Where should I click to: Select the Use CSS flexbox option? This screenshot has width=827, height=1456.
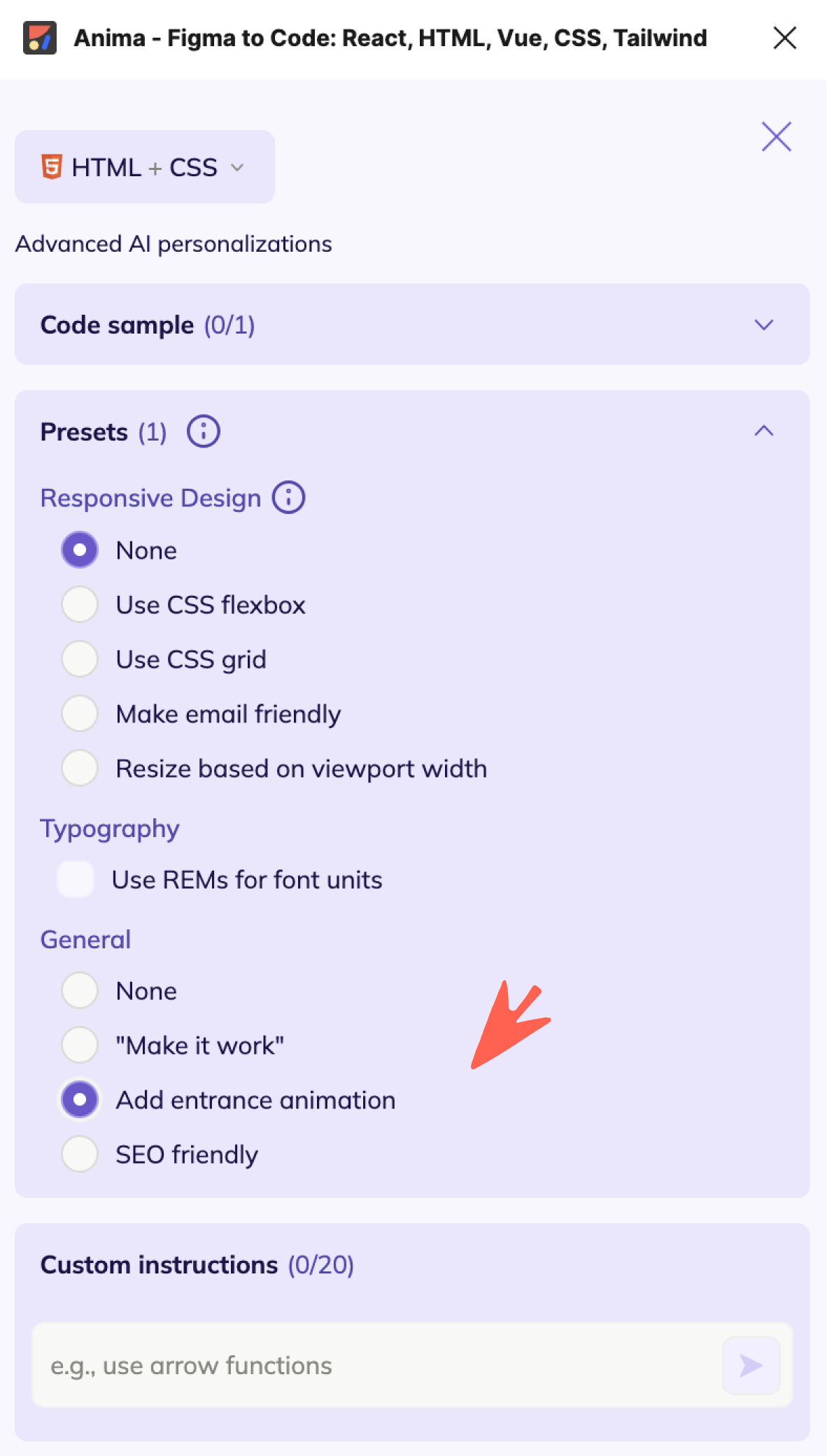pos(79,605)
